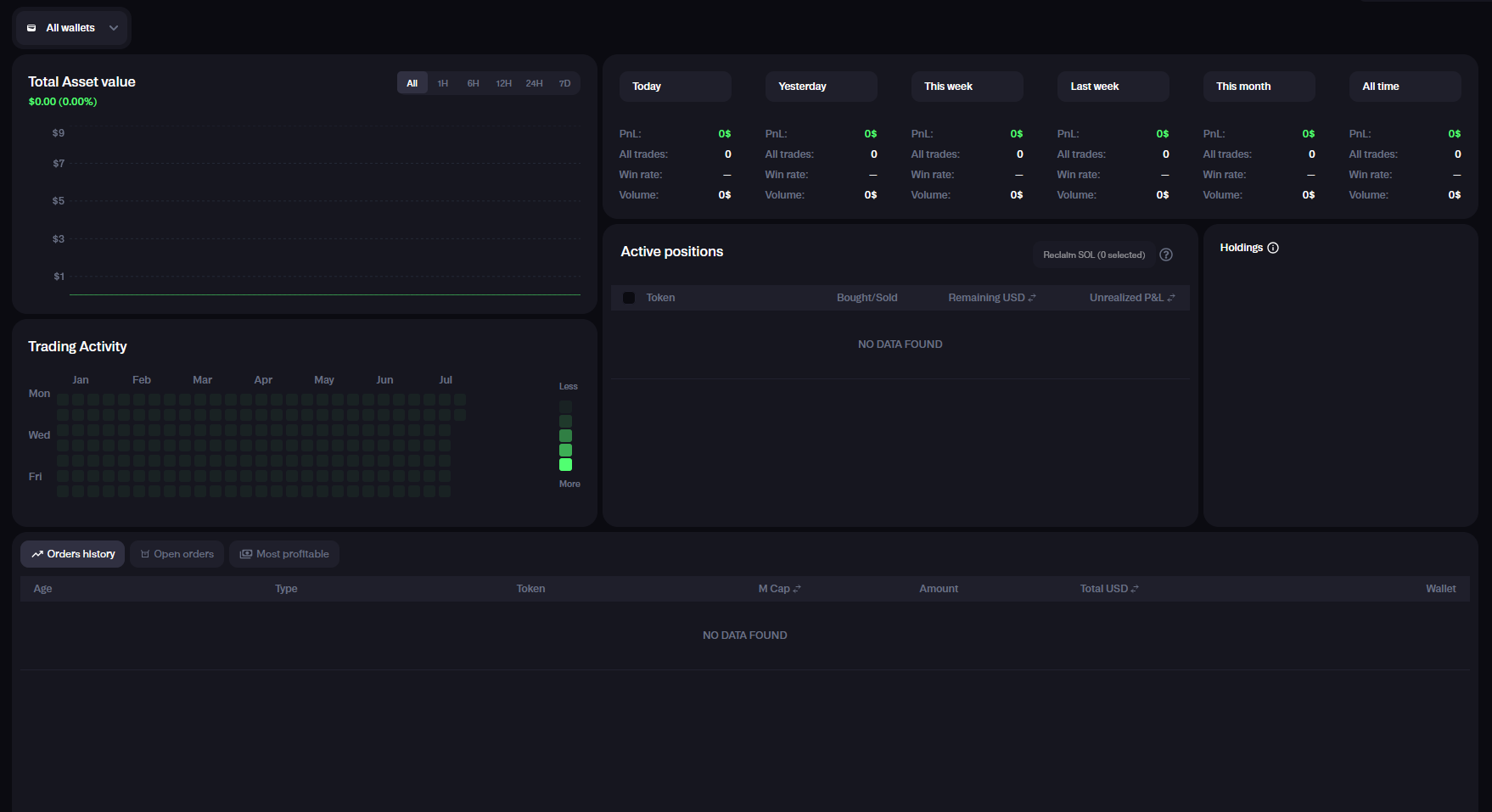Click the Holdings info icon

(x=1273, y=248)
